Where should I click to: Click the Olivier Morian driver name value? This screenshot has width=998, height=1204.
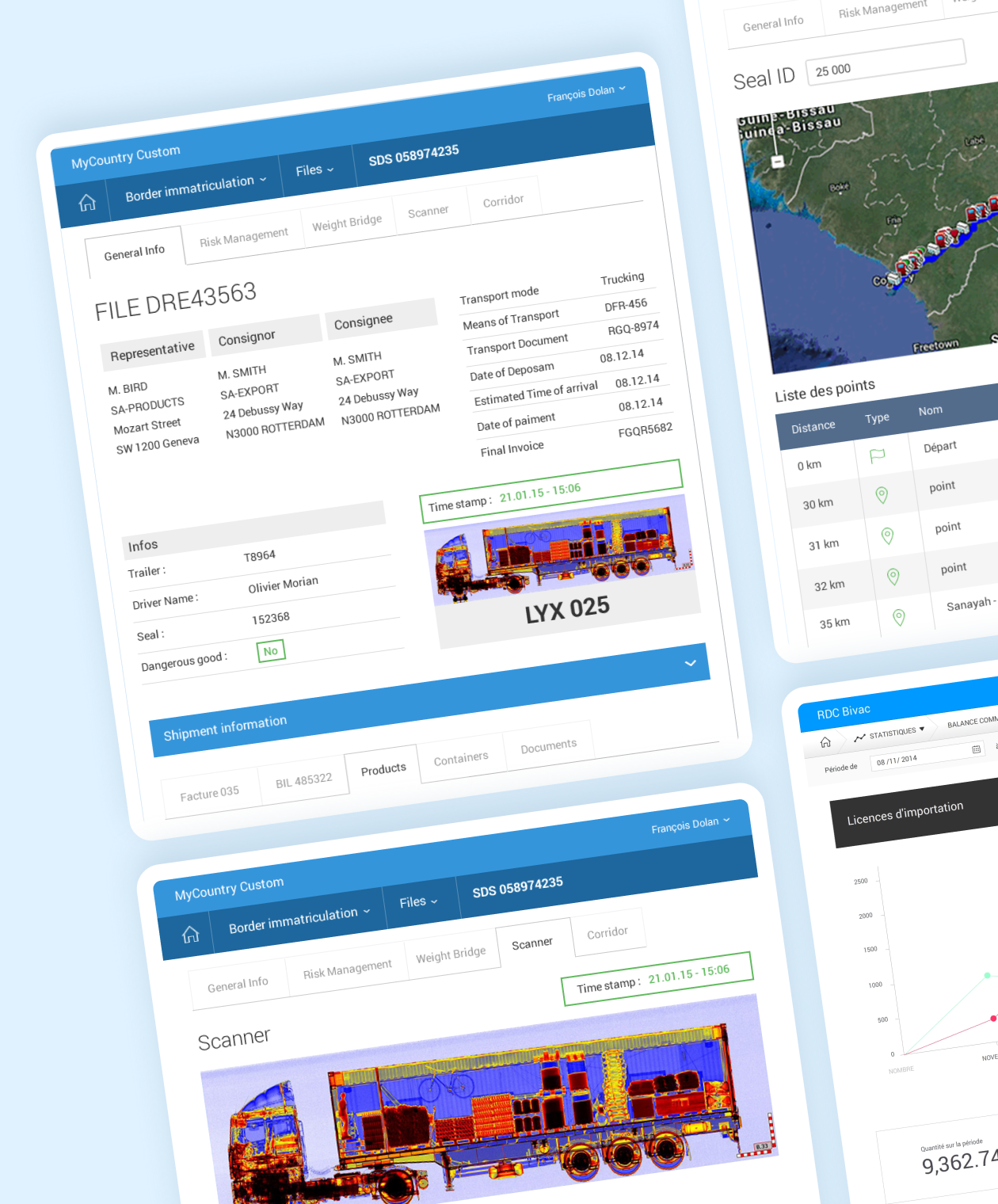[x=283, y=585]
